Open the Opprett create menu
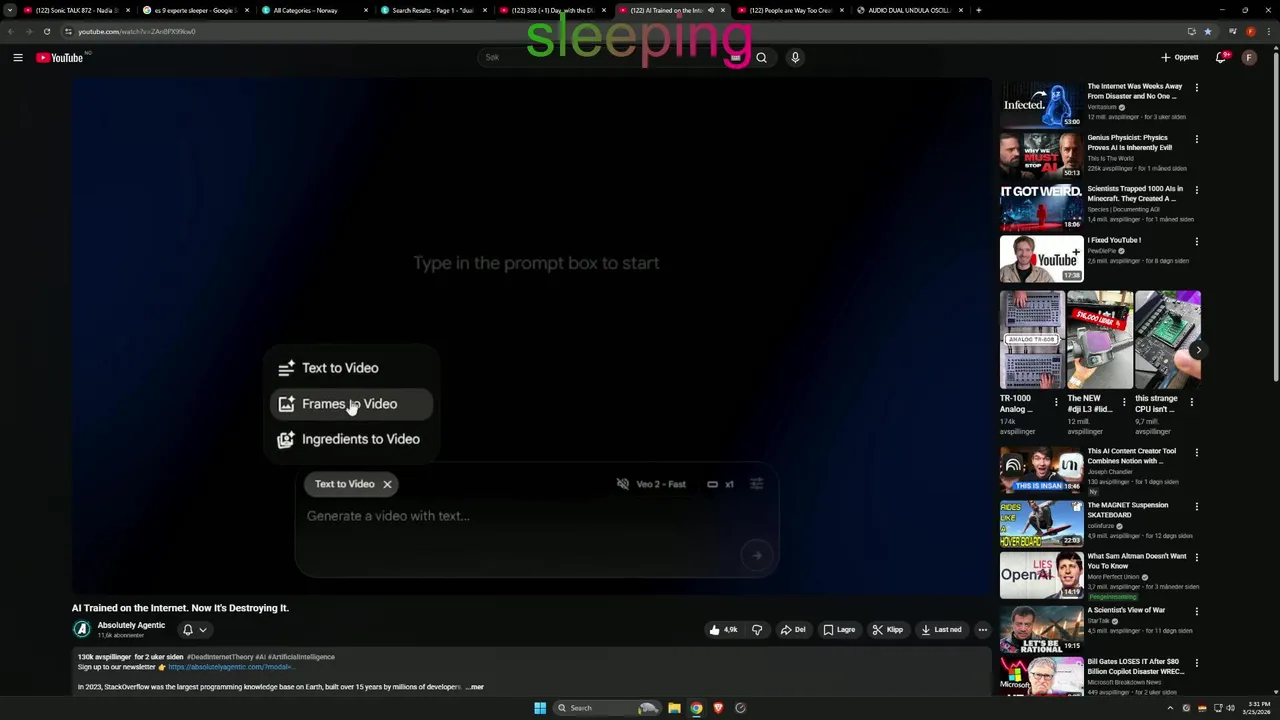Viewport: 1280px width, 720px height. point(1180,58)
